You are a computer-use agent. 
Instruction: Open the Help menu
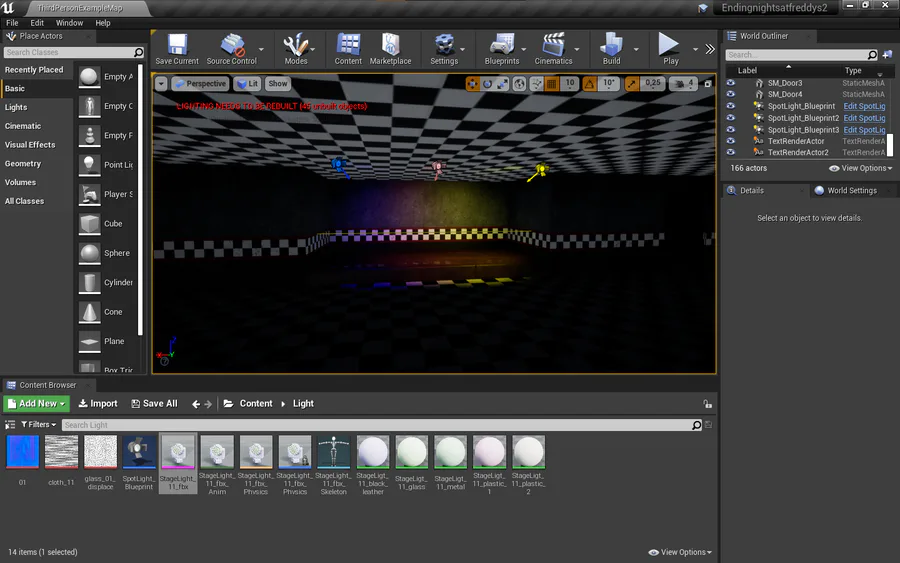(103, 23)
